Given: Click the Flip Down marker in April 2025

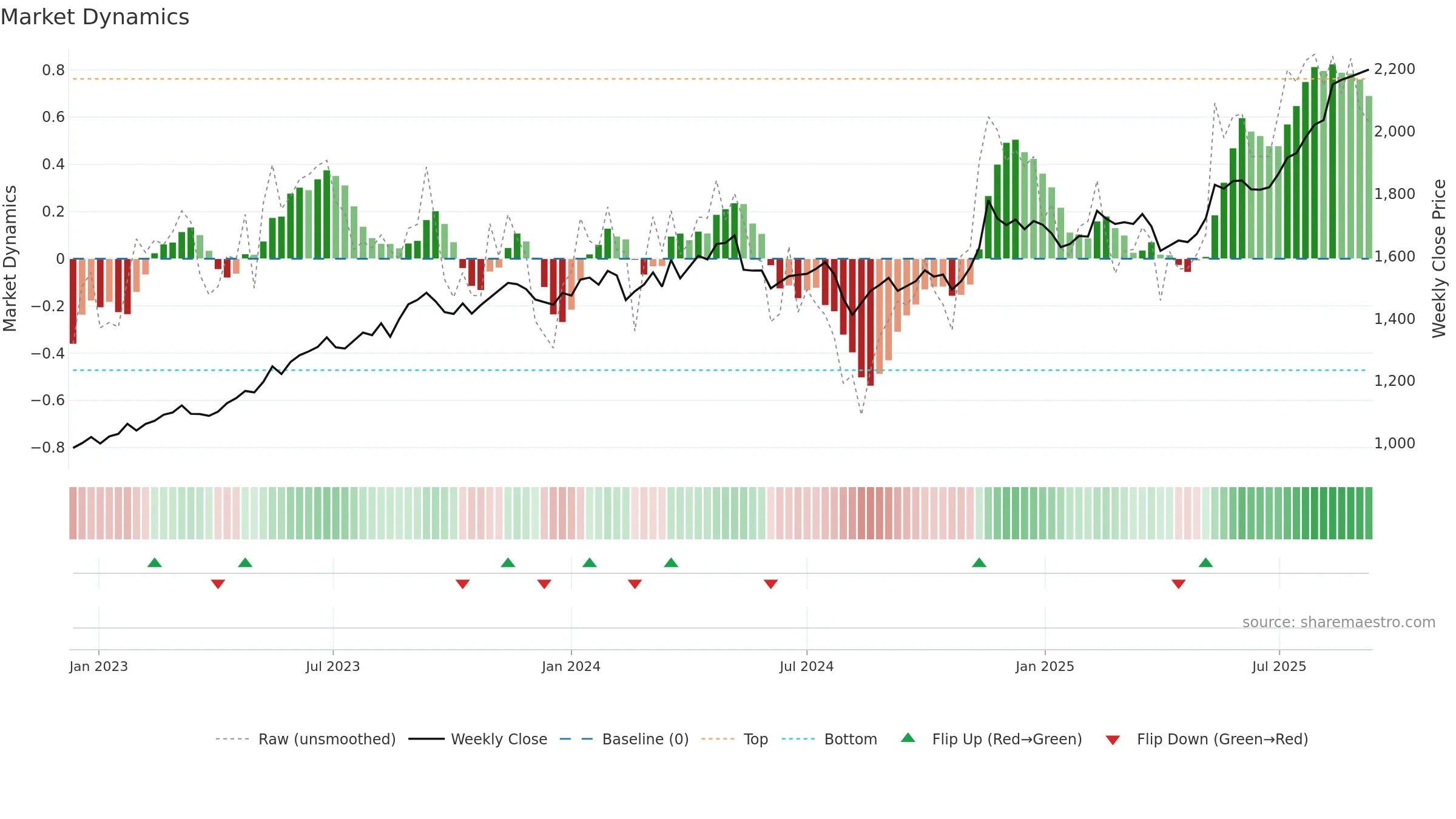Looking at the screenshot, I should pyautogui.click(x=1179, y=584).
